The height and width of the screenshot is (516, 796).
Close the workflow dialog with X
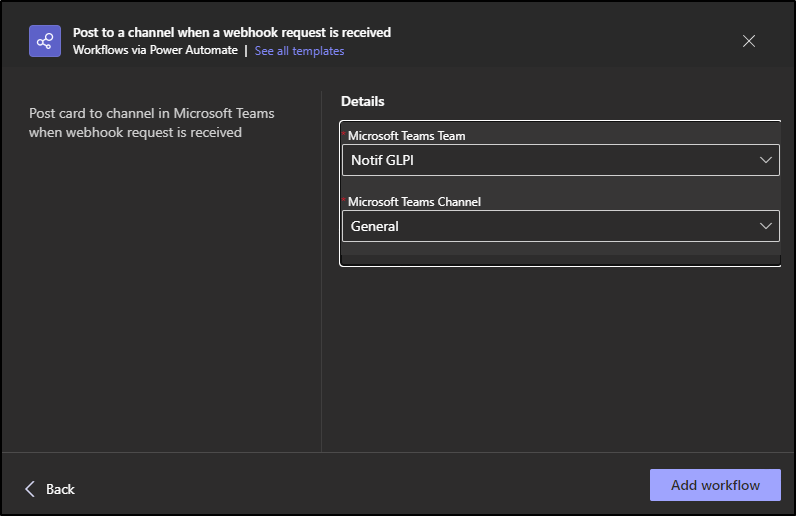tap(749, 41)
